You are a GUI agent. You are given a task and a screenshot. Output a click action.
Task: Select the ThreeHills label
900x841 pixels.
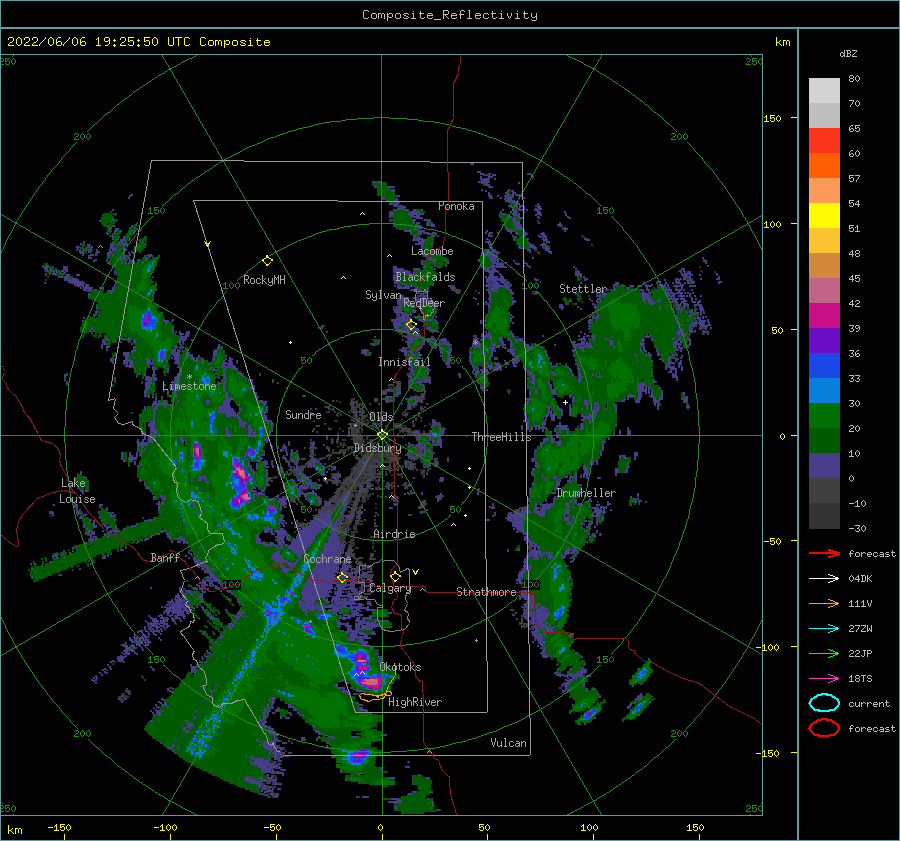tap(502, 437)
